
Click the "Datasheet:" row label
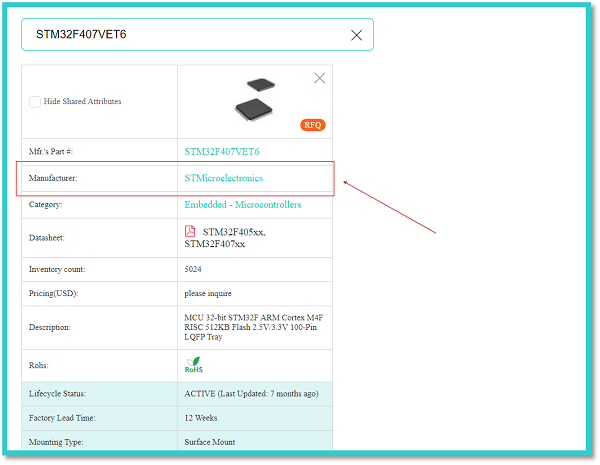(46, 237)
